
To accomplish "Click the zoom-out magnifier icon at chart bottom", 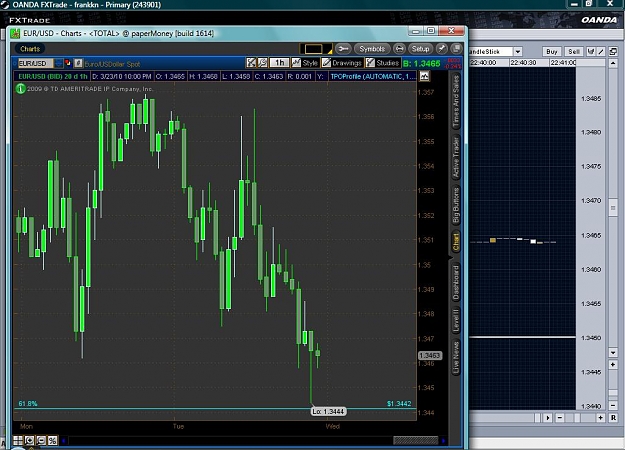I will (41, 440).
